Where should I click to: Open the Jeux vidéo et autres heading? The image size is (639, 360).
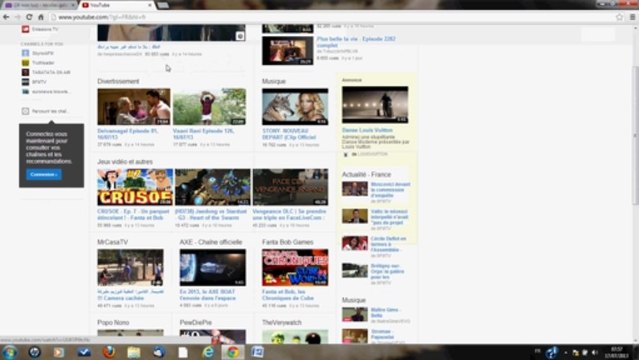[125, 162]
